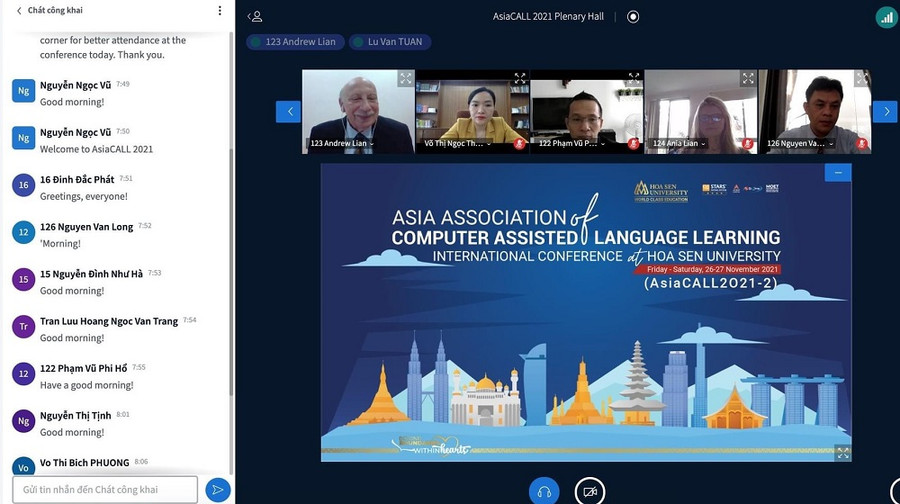Select Lu Van TUAN talking indicator
This screenshot has width=900, height=504.
pyautogui.click(x=390, y=42)
